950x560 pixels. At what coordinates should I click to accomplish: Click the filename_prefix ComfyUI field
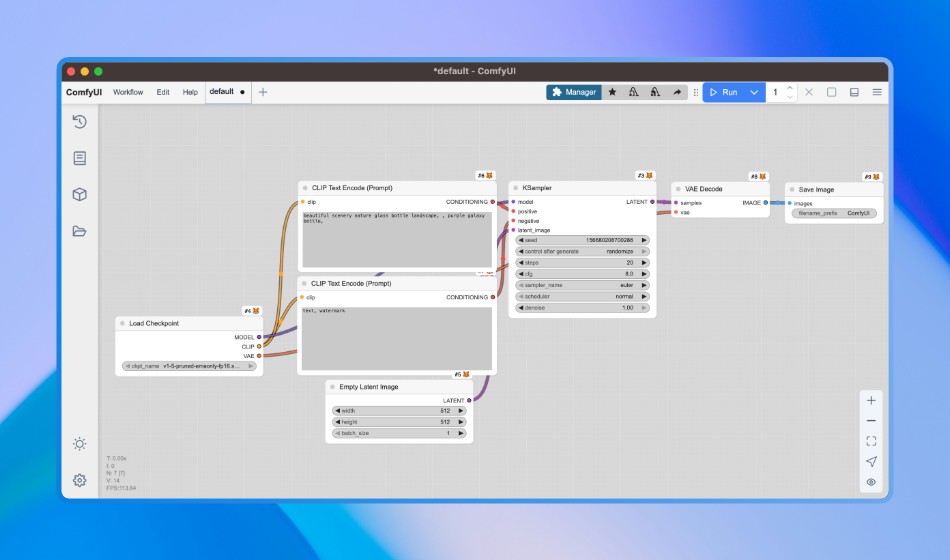click(834, 213)
